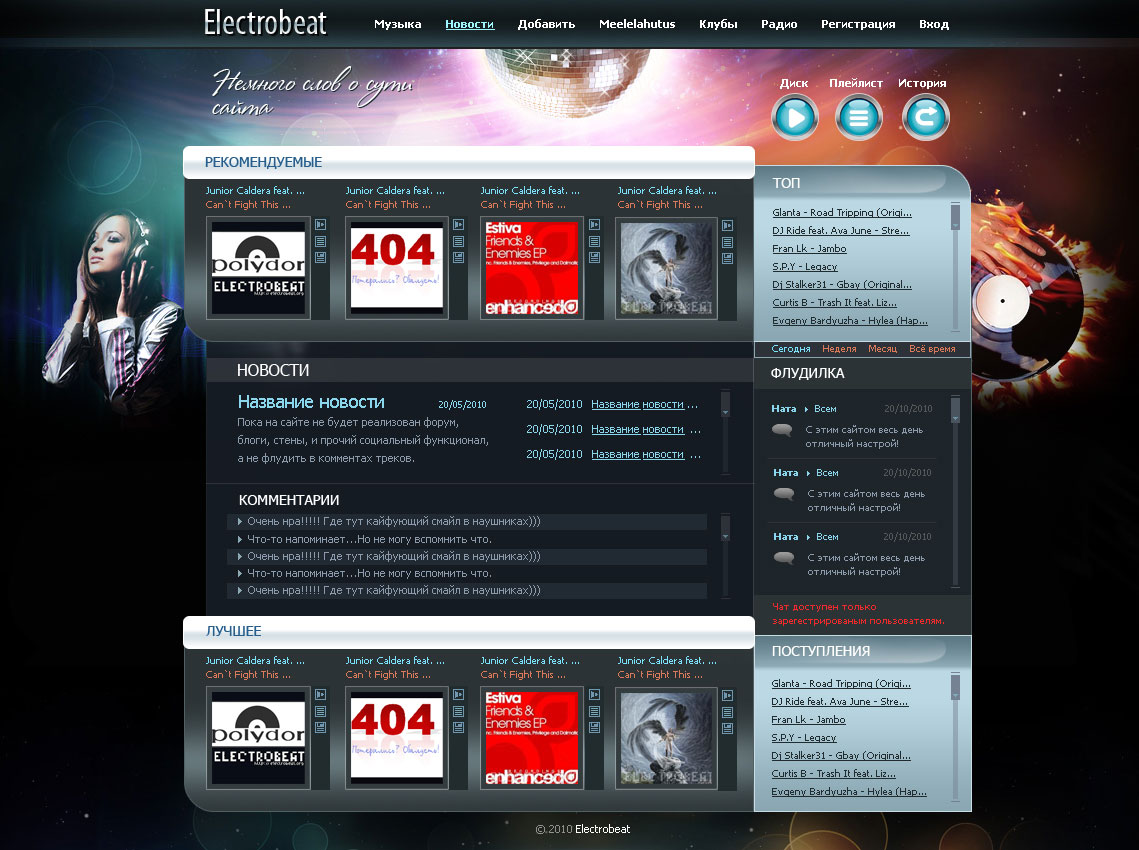Click playlist icon beside Estiva cover in Рекомендуемые

click(595, 241)
